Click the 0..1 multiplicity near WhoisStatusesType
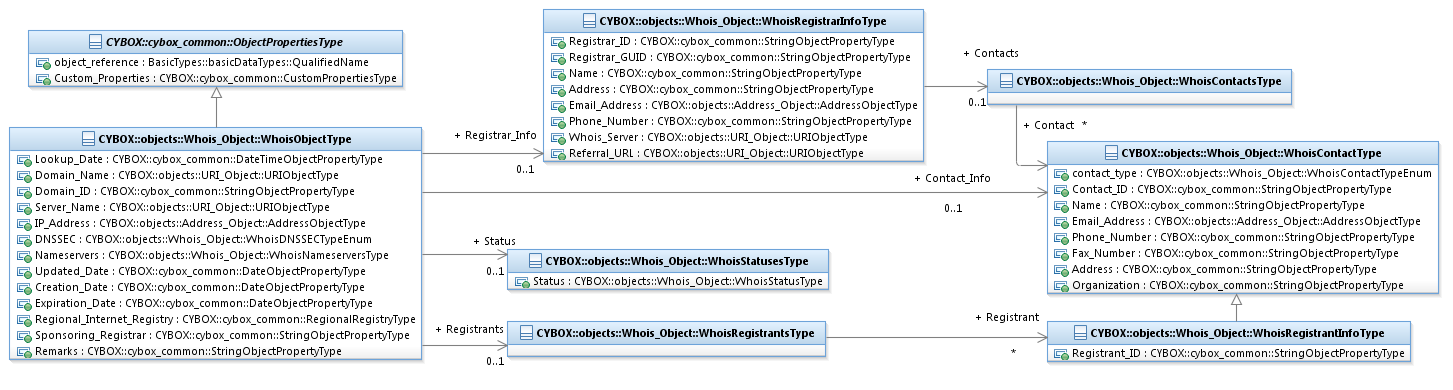 [x=495, y=271]
